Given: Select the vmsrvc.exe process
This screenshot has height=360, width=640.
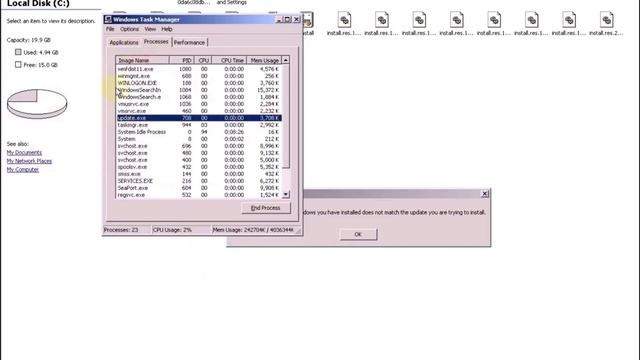Looking at the screenshot, I should [198, 111].
